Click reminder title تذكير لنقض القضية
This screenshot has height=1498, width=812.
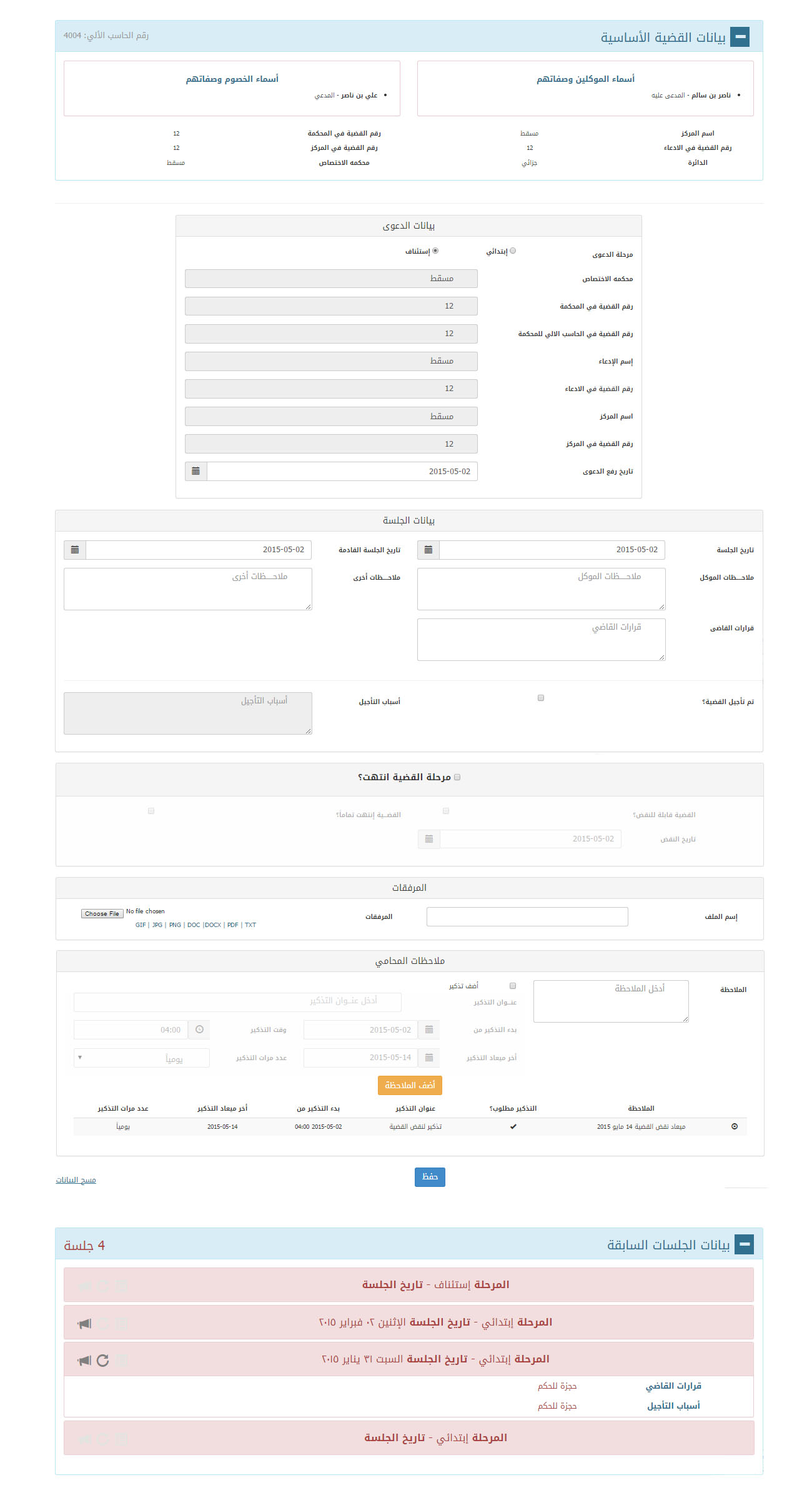[415, 1126]
